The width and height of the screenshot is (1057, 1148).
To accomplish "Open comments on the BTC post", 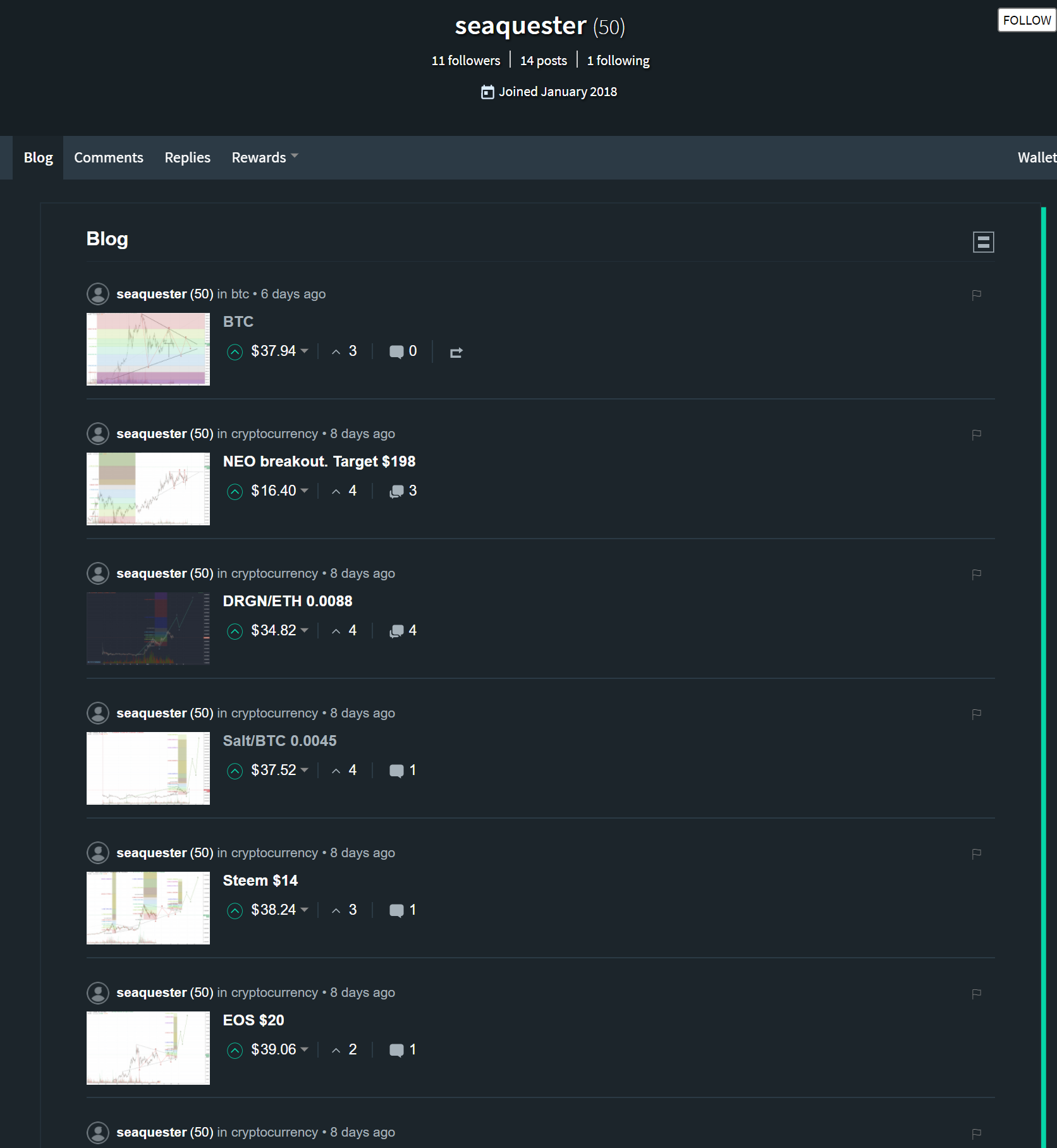I will (x=403, y=351).
